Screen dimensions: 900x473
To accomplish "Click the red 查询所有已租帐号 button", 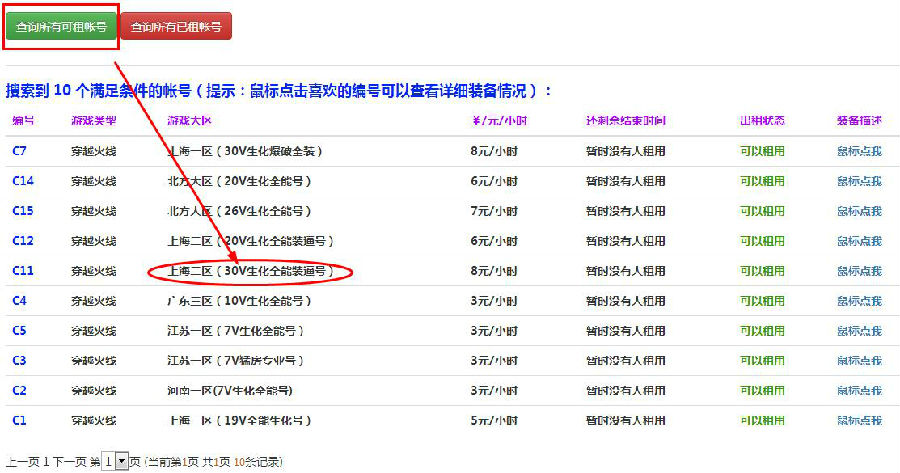I will [x=176, y=27].
